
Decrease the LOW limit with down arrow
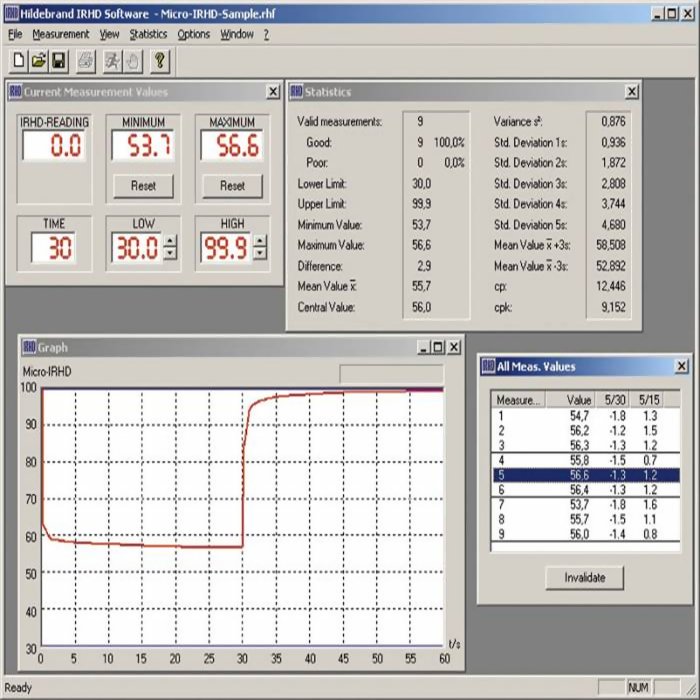(x=170, y=254)
